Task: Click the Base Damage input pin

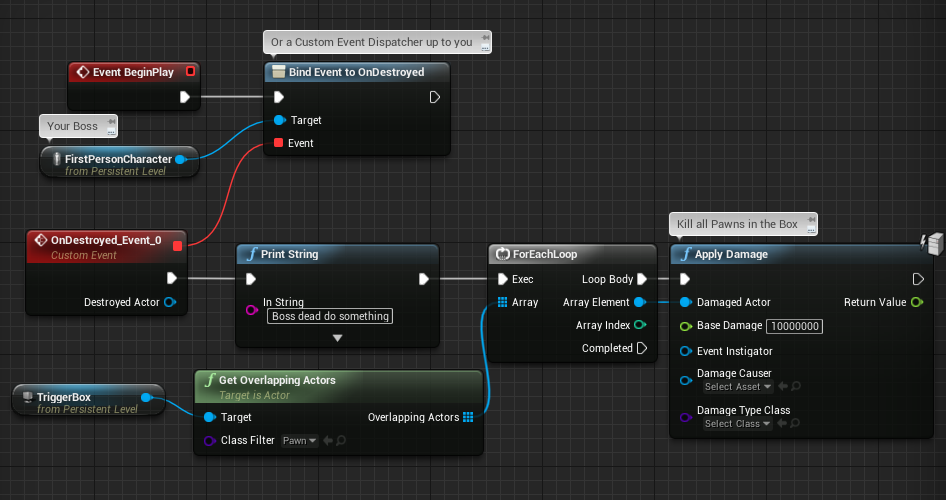Action: [685, 326]
